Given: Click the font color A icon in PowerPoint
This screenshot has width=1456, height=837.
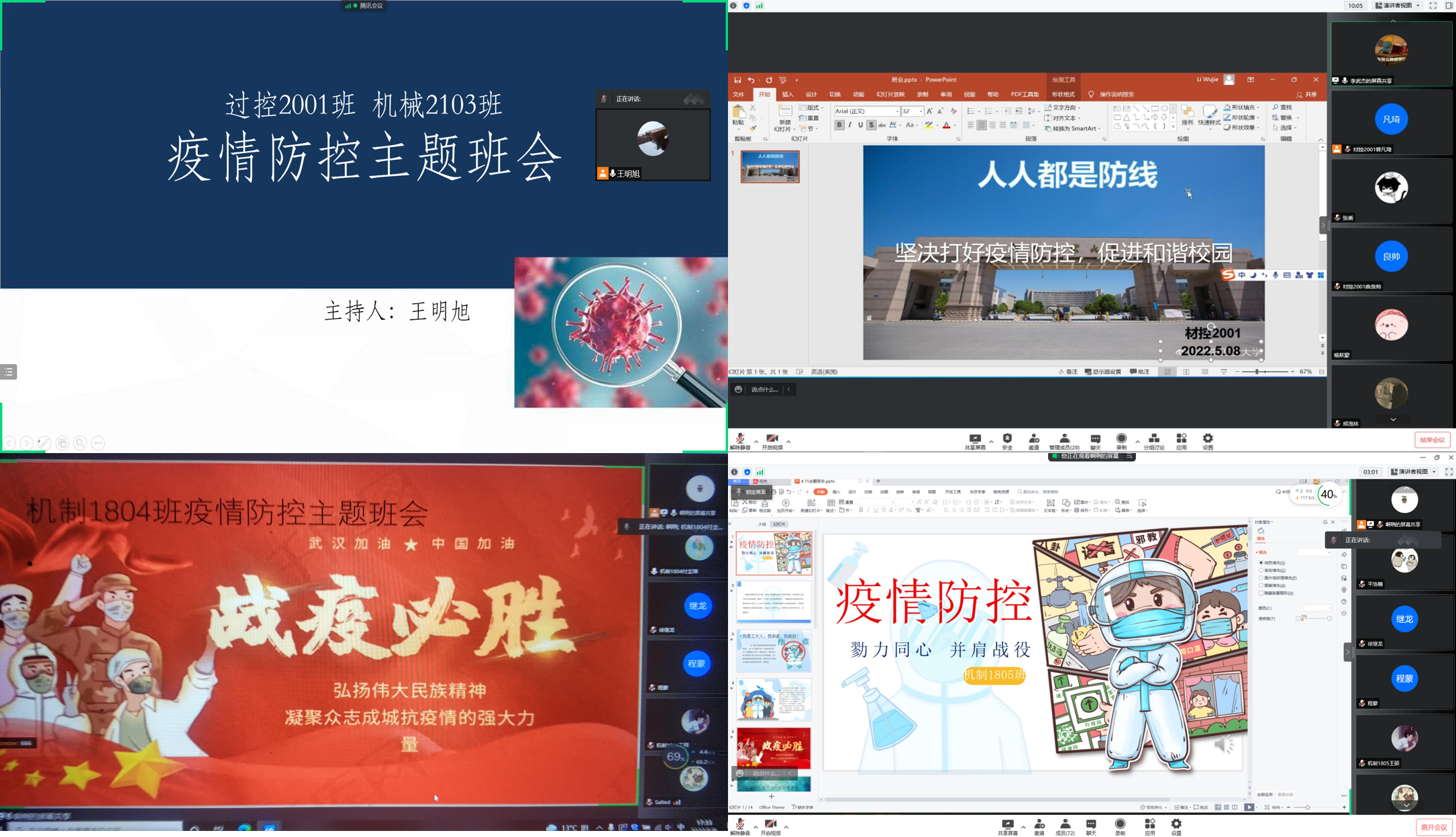Looking at the screenshot, I should [x=946, y=125].
